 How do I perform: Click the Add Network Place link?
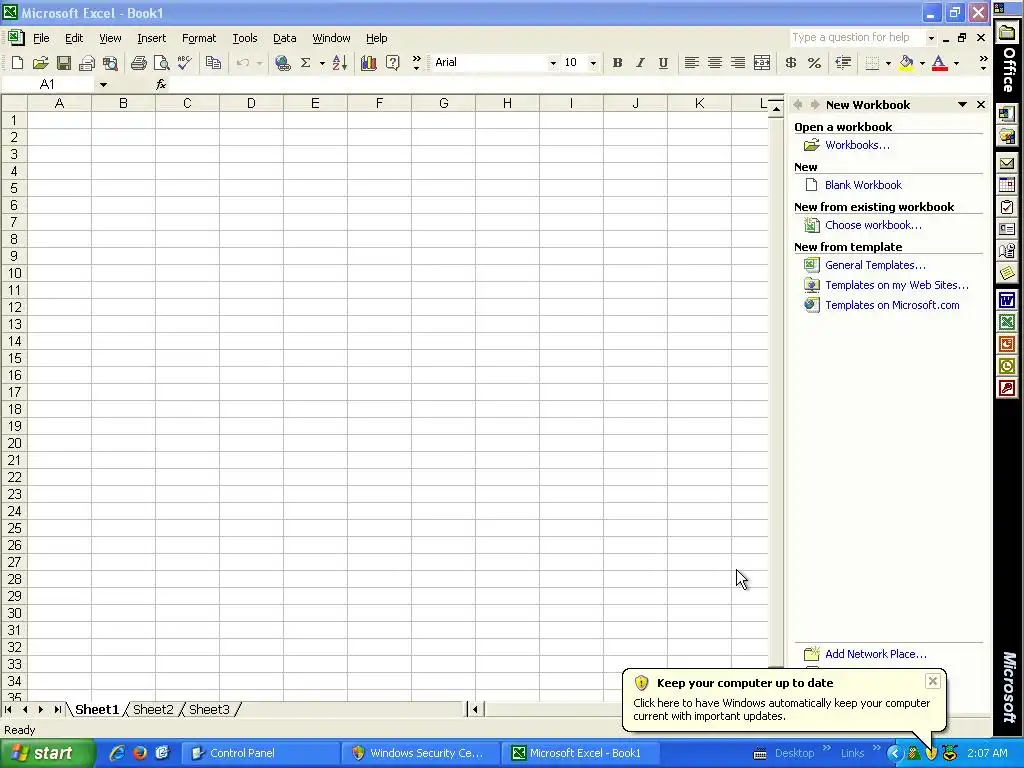pyautogui.click(x=876, y=654)
